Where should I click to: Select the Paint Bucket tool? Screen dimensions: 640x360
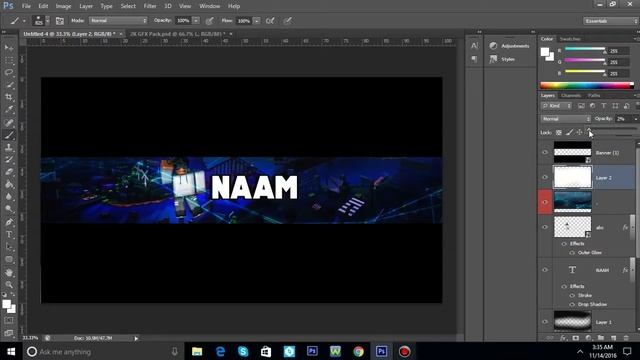pyautogui.click(x=9, y=184)
